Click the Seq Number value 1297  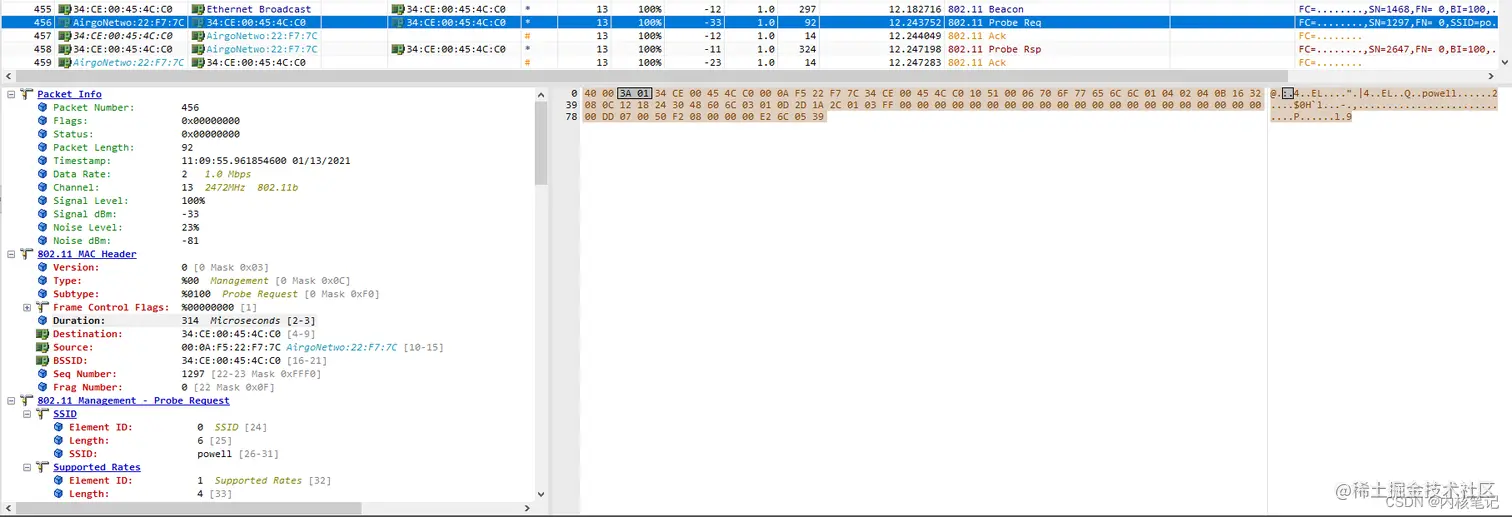(x=193, y=374)
